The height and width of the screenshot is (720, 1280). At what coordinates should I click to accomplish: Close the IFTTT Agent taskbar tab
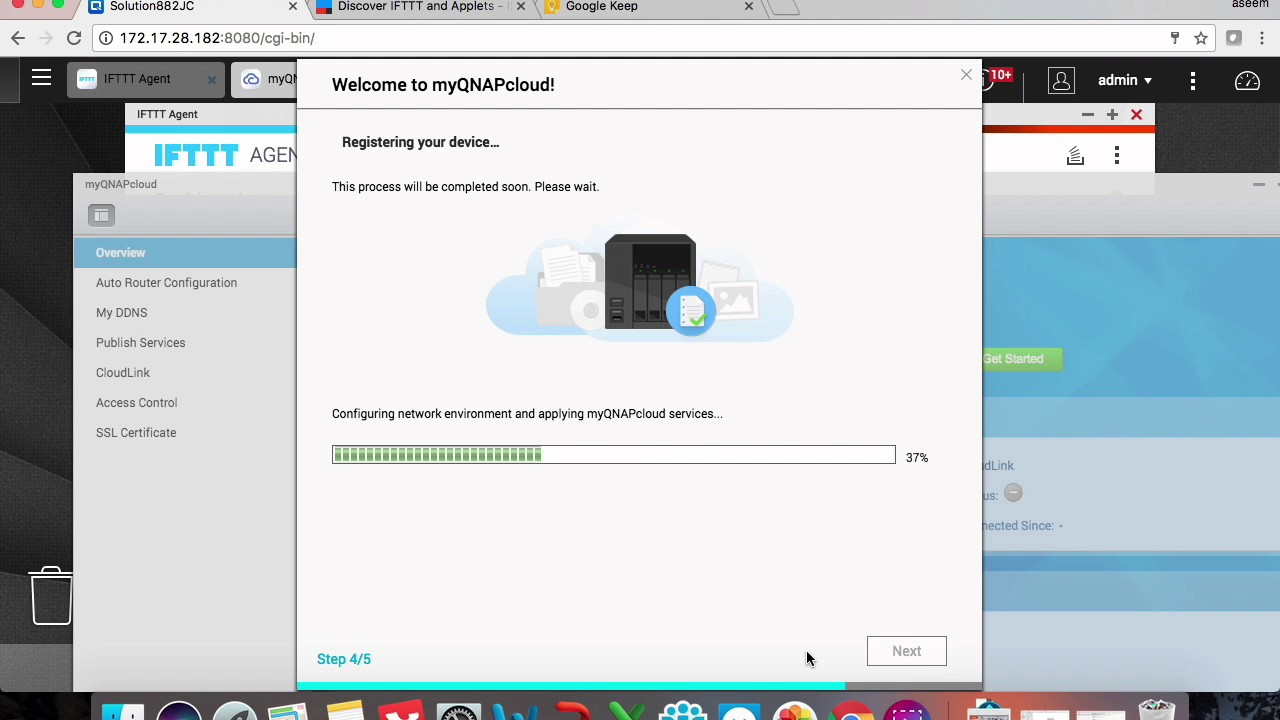tap(211, 80)
